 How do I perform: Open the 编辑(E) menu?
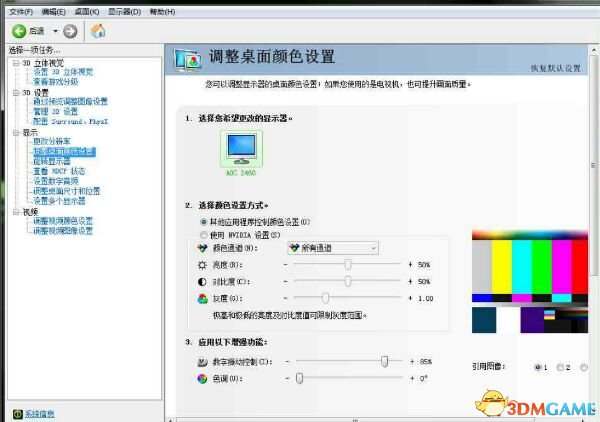pos(54,12)
